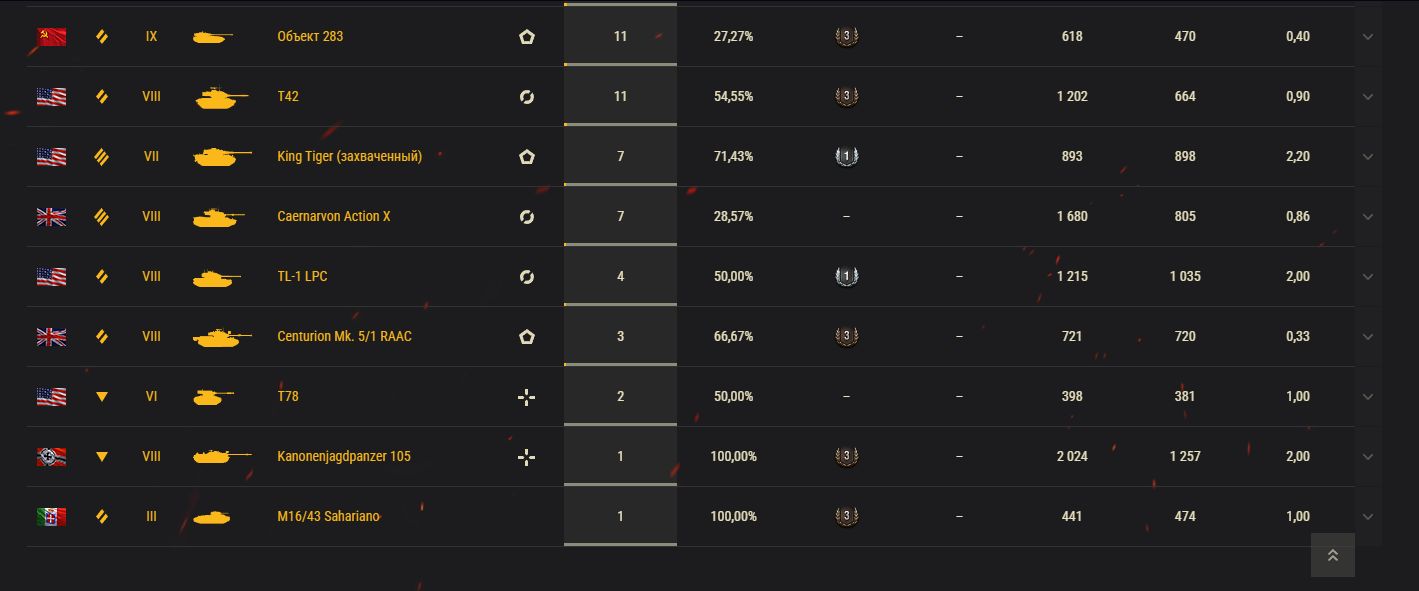Click the pentagon icon for Centurion Mk. 5/1 RAAC

(x=527, y=337)
